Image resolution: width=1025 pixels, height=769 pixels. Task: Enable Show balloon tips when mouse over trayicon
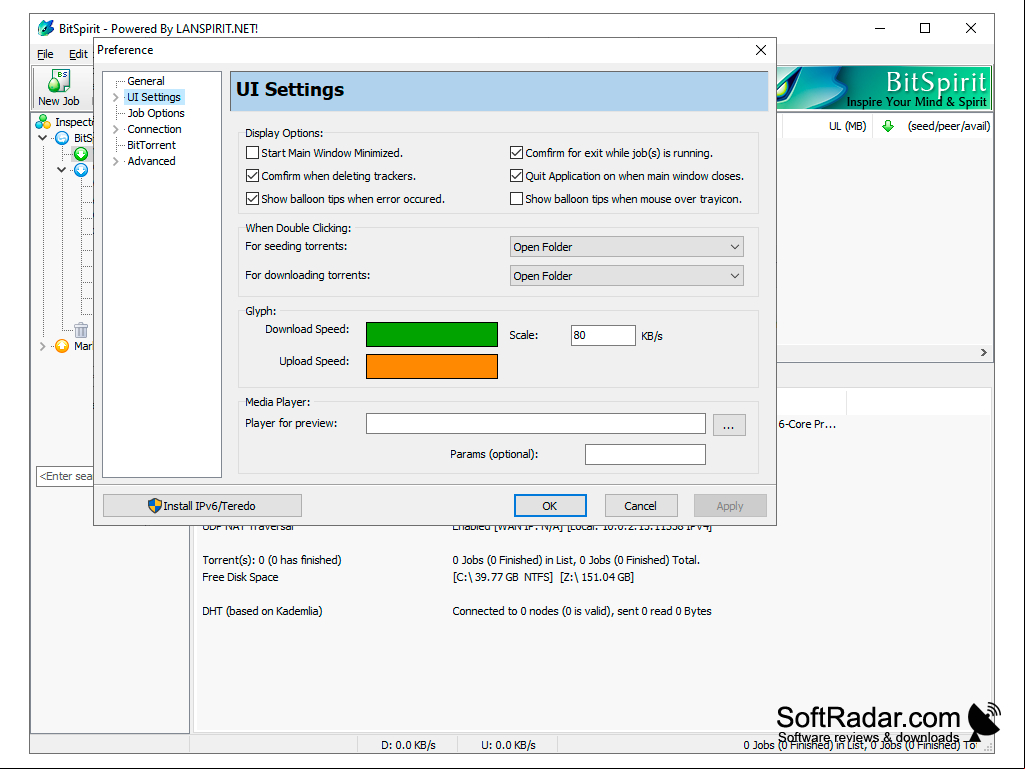tap(516, 199)
